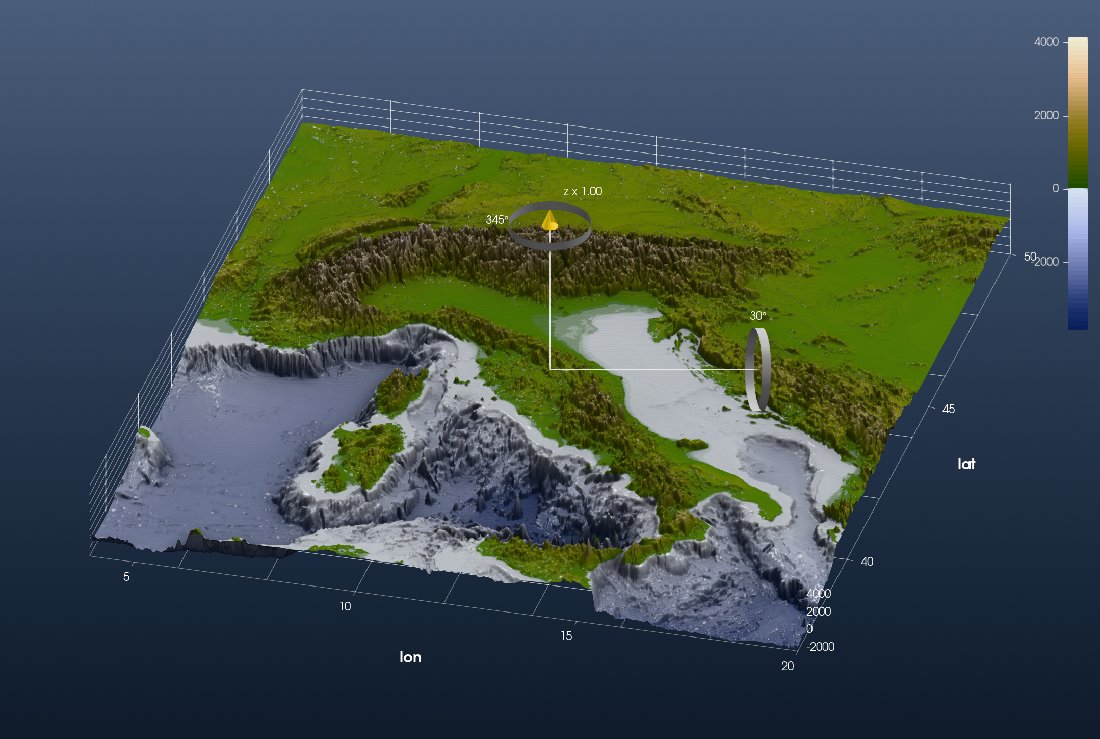Image resolution: width=1100 pixels, height=739 pixels.
Task: Click the longitude tick label 20
Action: pos(787,665)
